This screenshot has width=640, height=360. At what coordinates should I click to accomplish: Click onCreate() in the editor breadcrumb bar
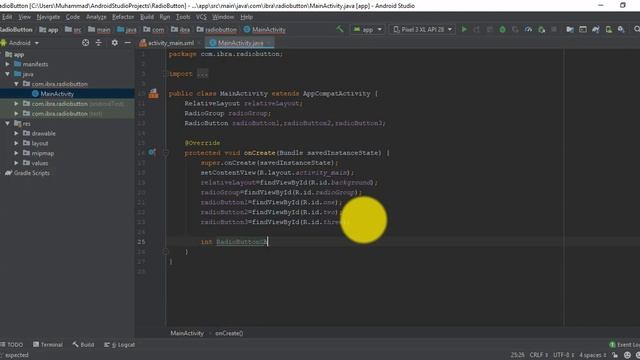tap(229, 333)
